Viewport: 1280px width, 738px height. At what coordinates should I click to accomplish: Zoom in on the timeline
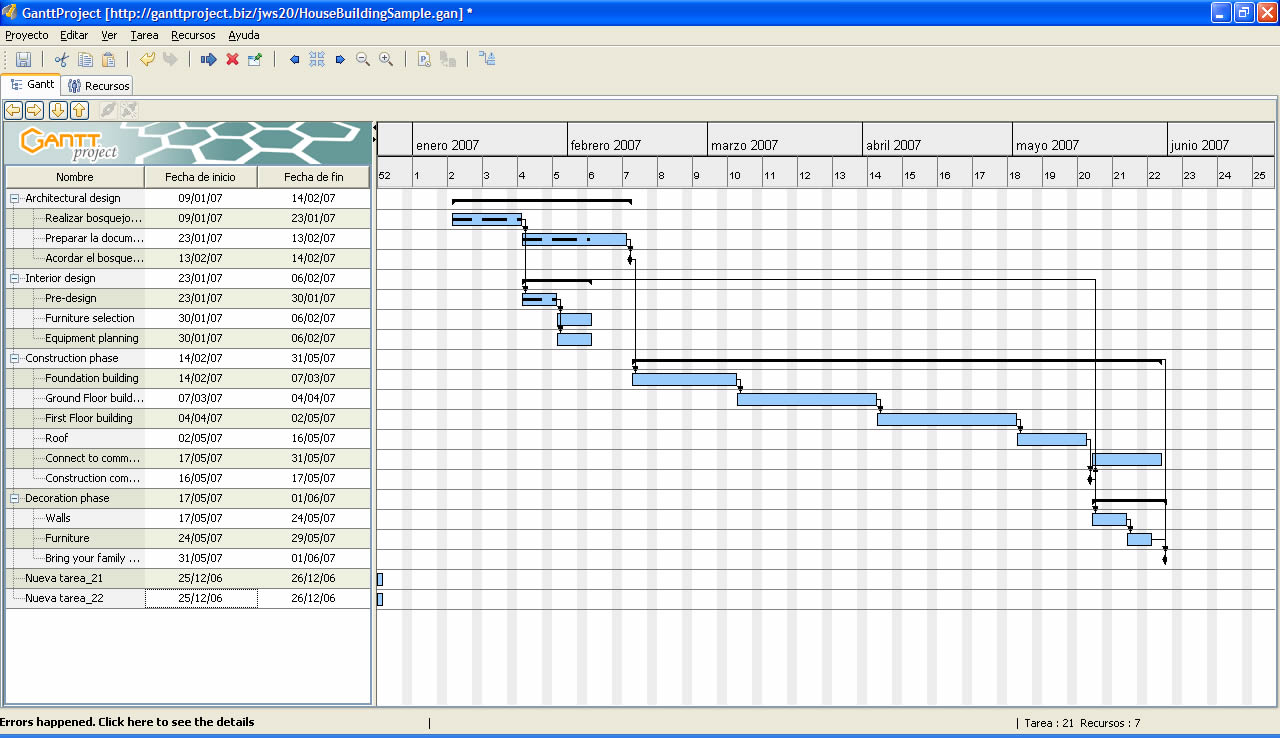(x=386, y=59)
